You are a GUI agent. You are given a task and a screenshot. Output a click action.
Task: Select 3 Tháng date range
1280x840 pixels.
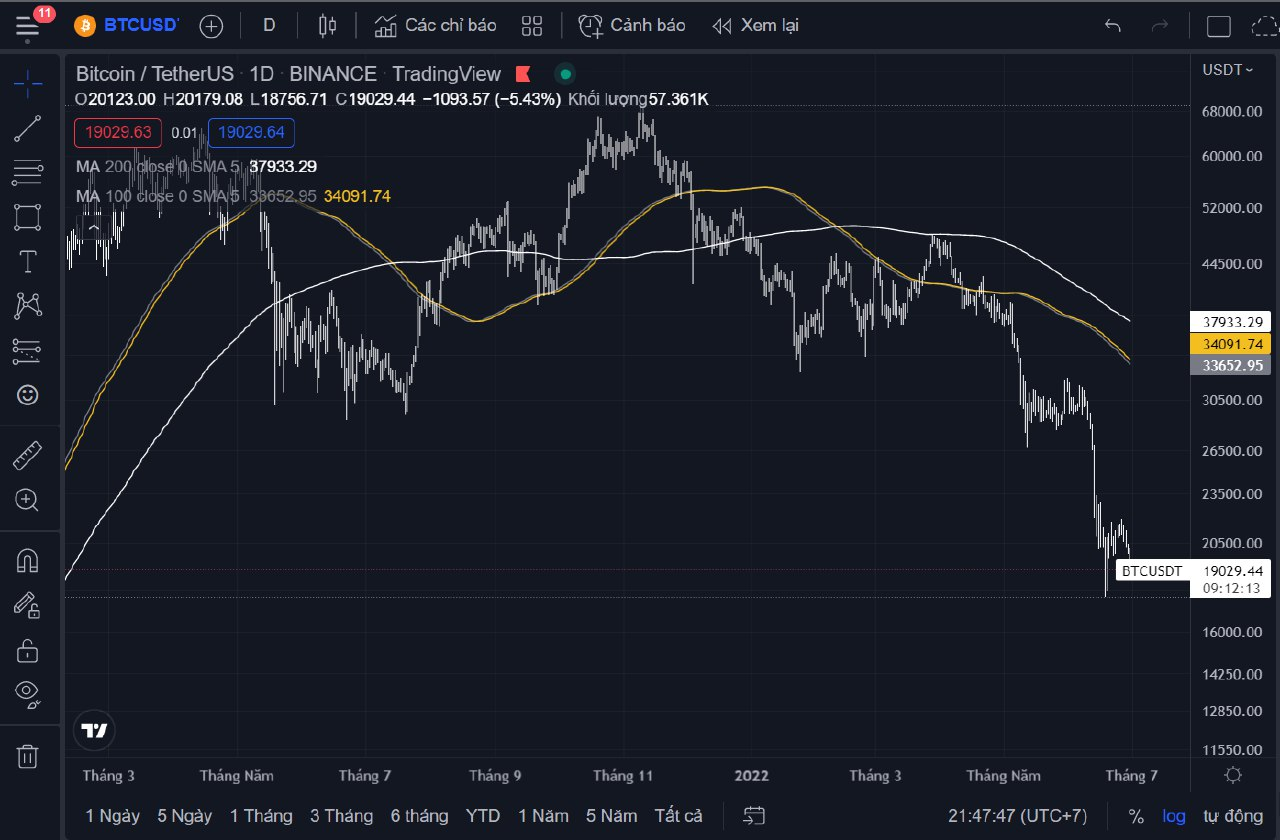pos(341,816)
